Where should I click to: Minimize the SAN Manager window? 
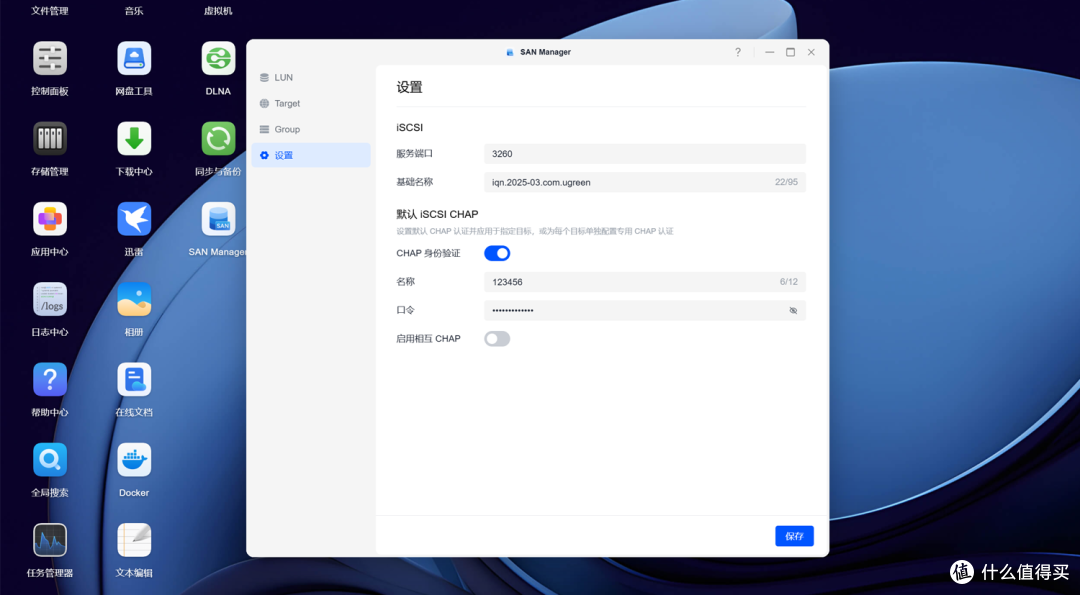769,52
